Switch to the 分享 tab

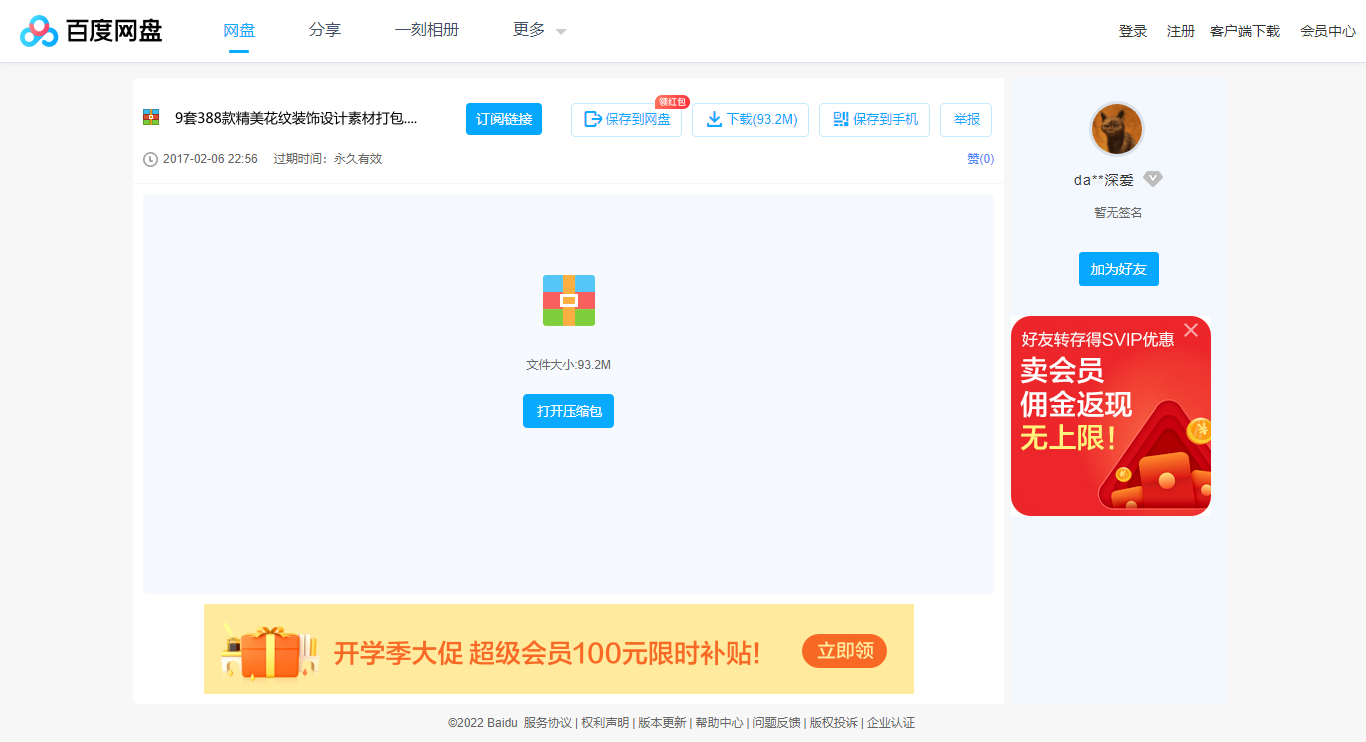click(x=325, y=30)
